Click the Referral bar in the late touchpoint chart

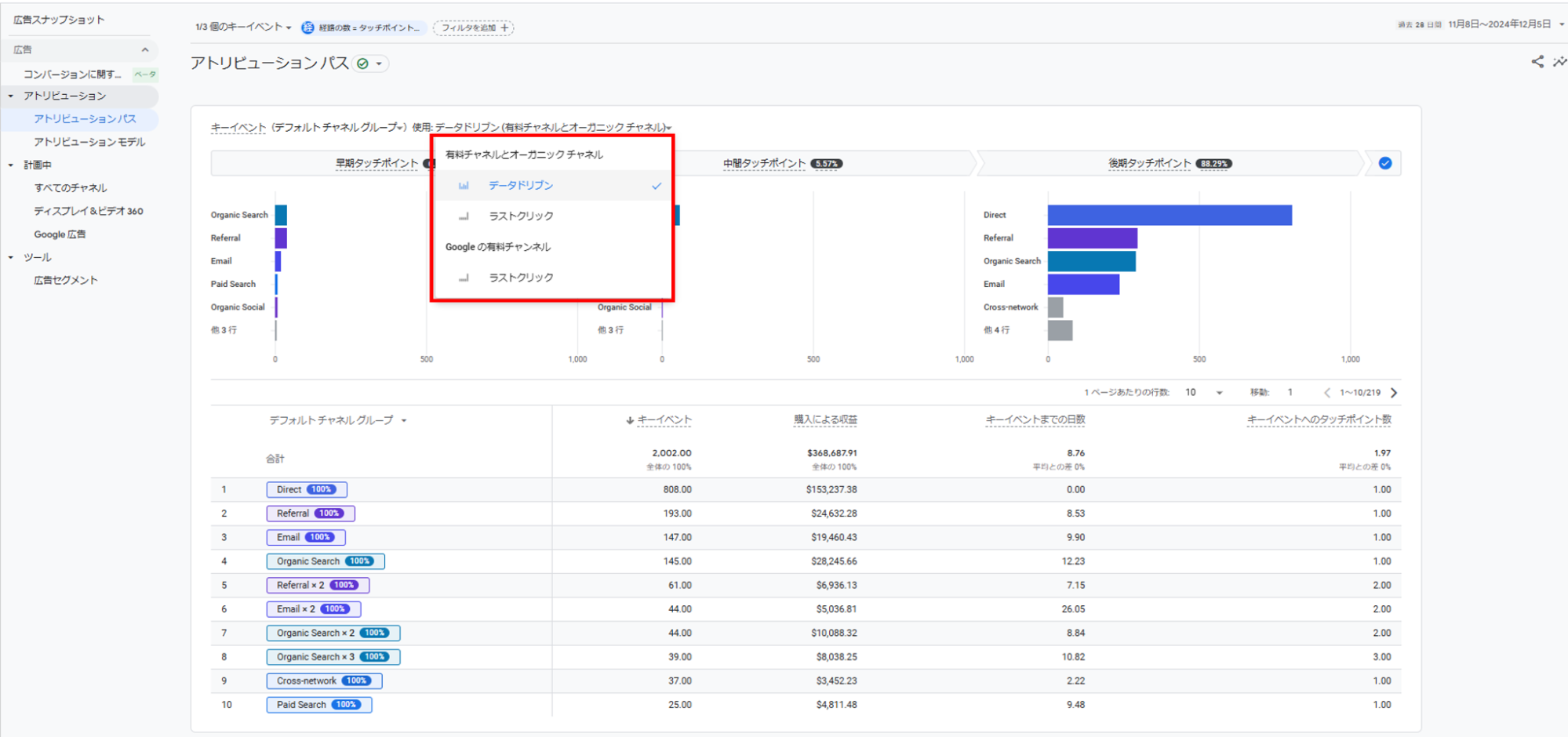tap(1093, 238)
